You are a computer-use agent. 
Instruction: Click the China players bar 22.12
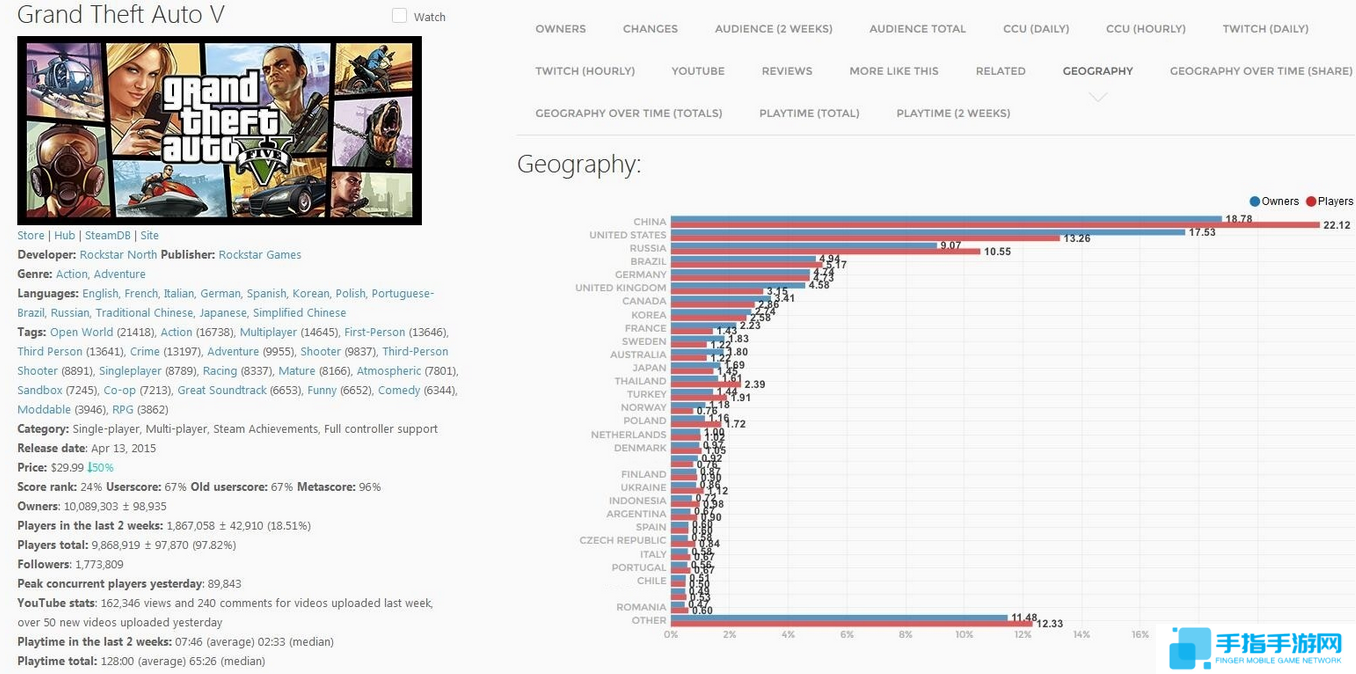click(995, 225)
